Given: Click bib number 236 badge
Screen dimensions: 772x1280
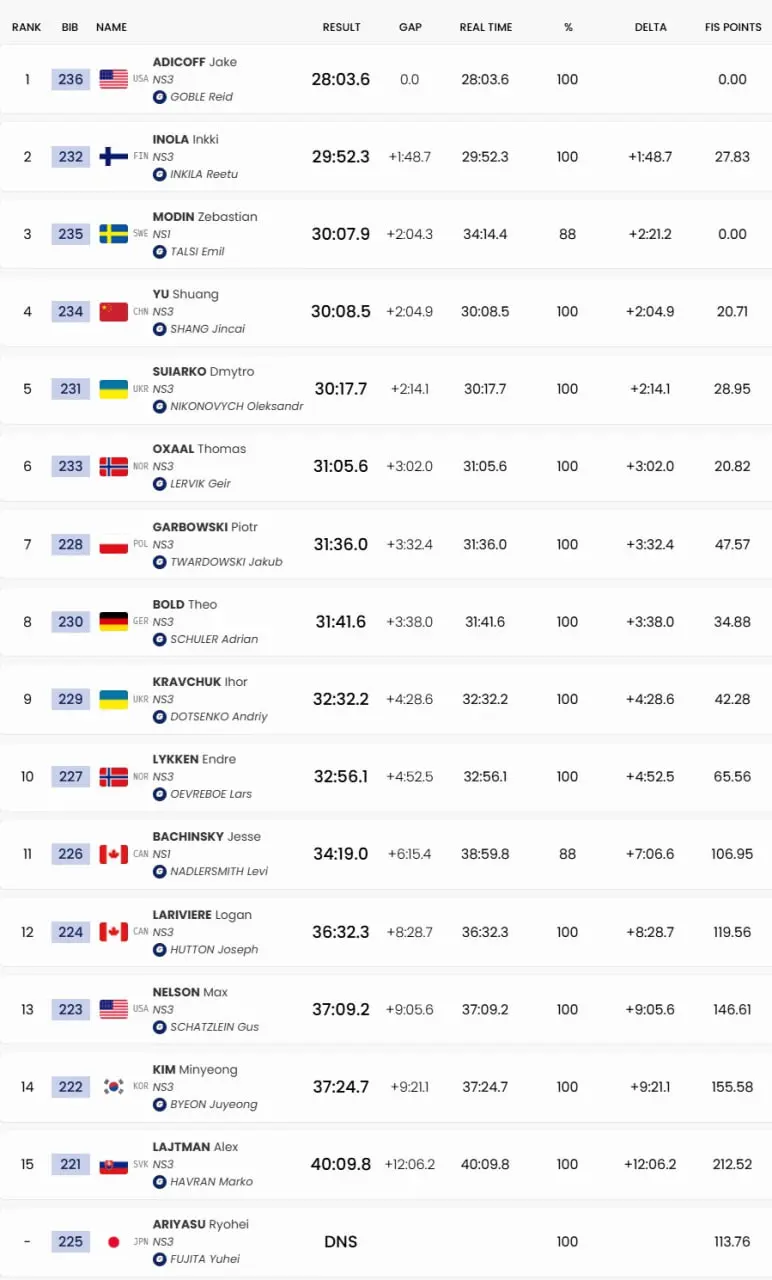Looking at the screenshot, I should 70,79.
